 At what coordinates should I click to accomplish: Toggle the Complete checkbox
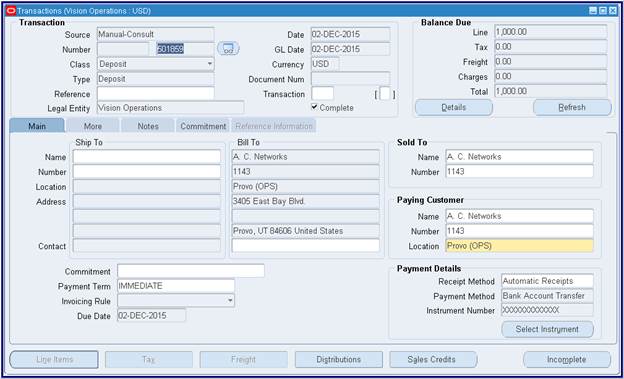(x=314, y=107)
